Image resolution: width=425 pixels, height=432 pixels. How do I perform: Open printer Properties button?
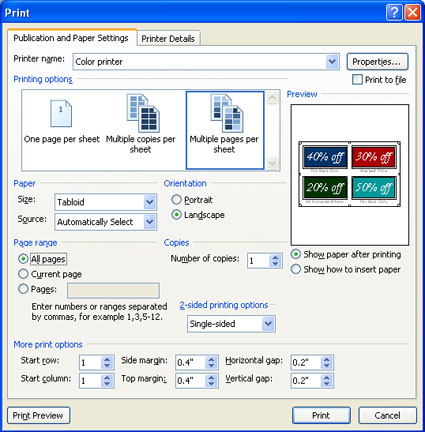[x=377, y=62]
